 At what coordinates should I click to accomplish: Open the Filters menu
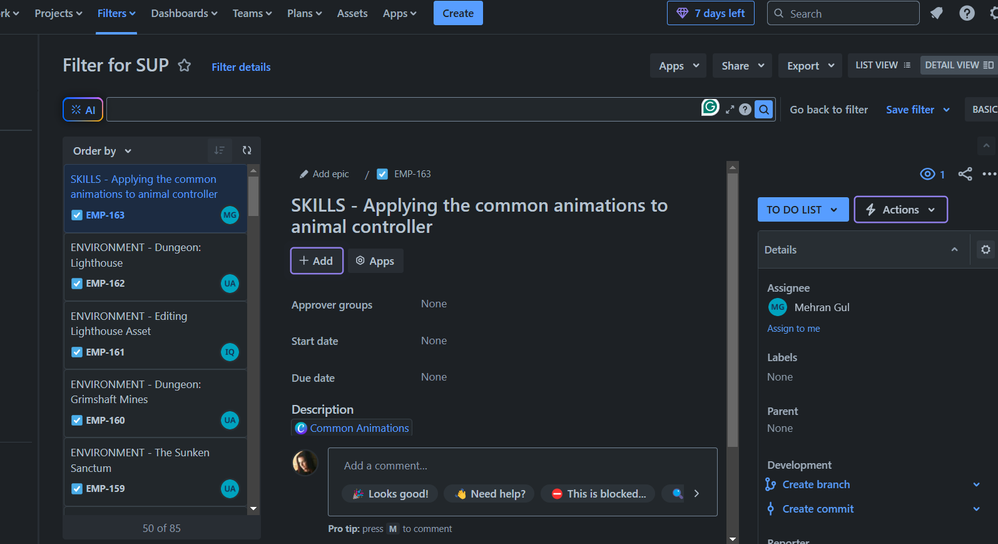point(116,13)
